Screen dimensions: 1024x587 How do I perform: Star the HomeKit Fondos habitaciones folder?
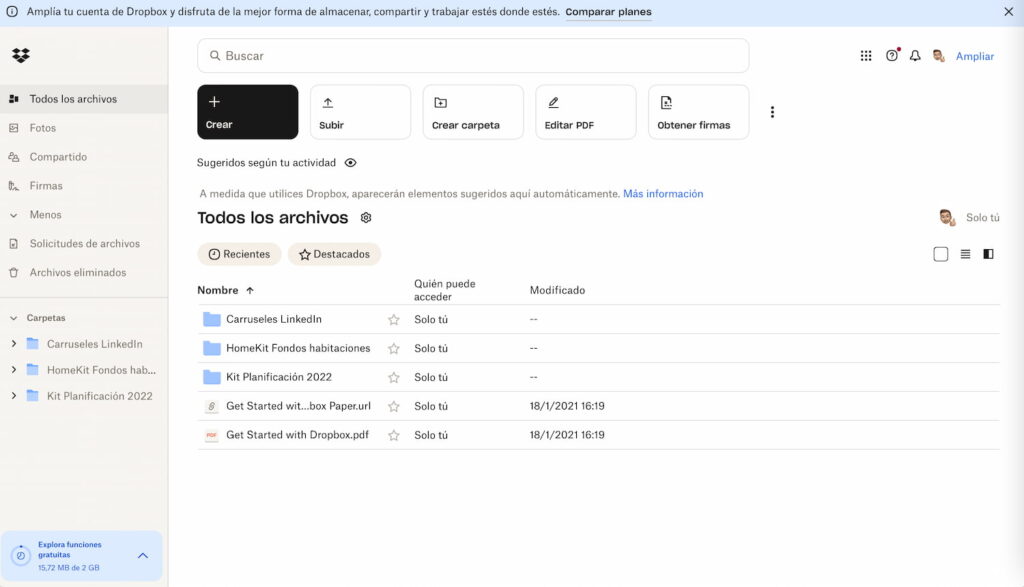394,349
